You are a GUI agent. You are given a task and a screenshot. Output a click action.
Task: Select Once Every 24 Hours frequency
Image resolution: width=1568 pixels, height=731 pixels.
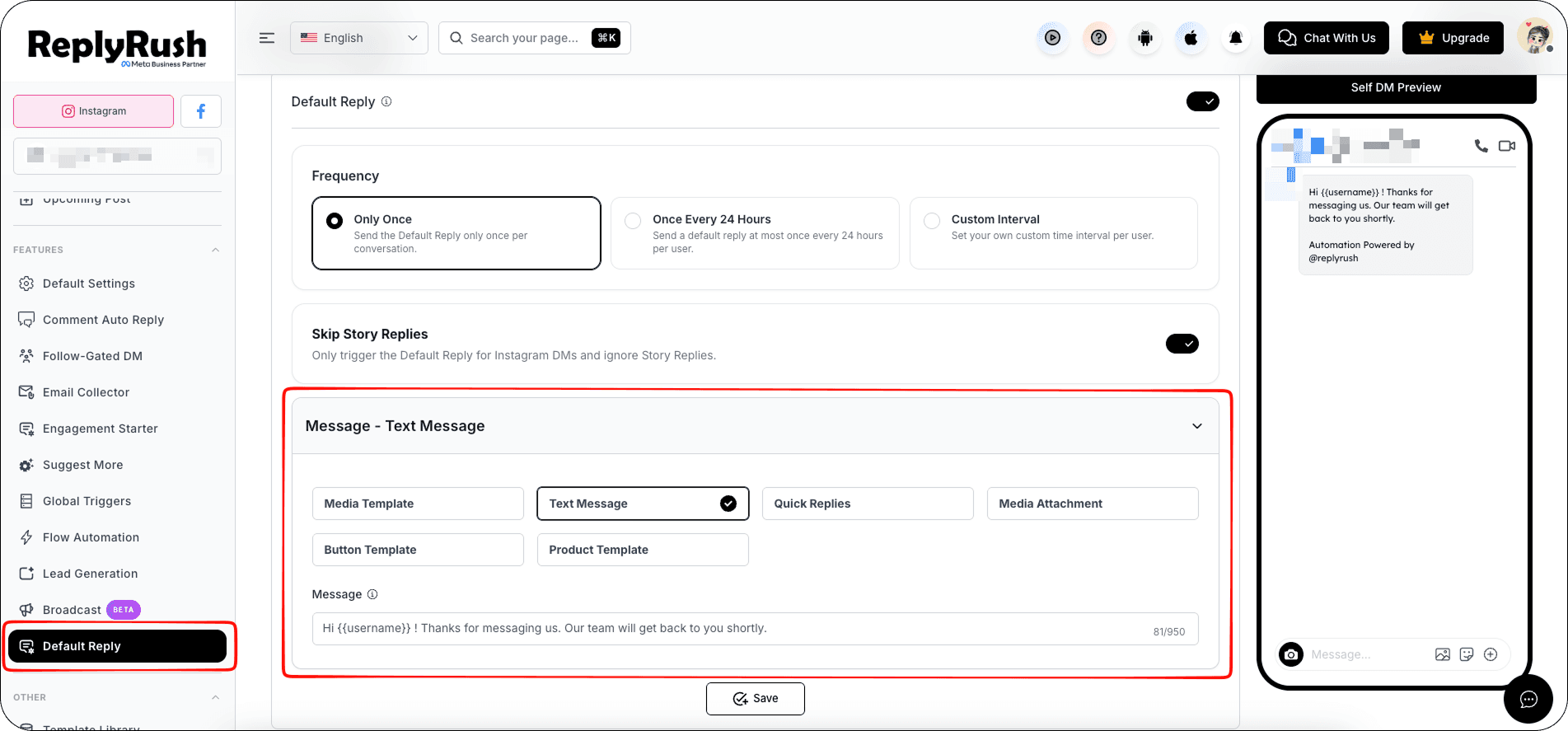tap(755, 233)
